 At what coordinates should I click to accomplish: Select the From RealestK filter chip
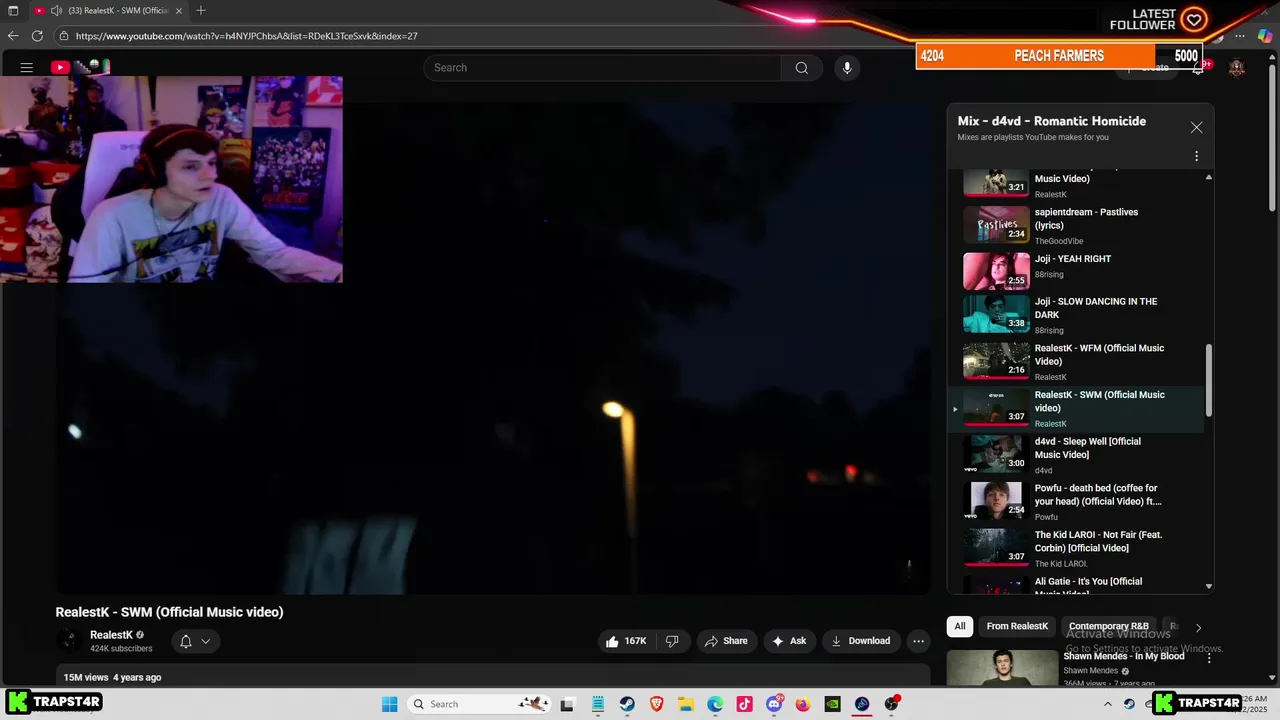(1017, 626)
